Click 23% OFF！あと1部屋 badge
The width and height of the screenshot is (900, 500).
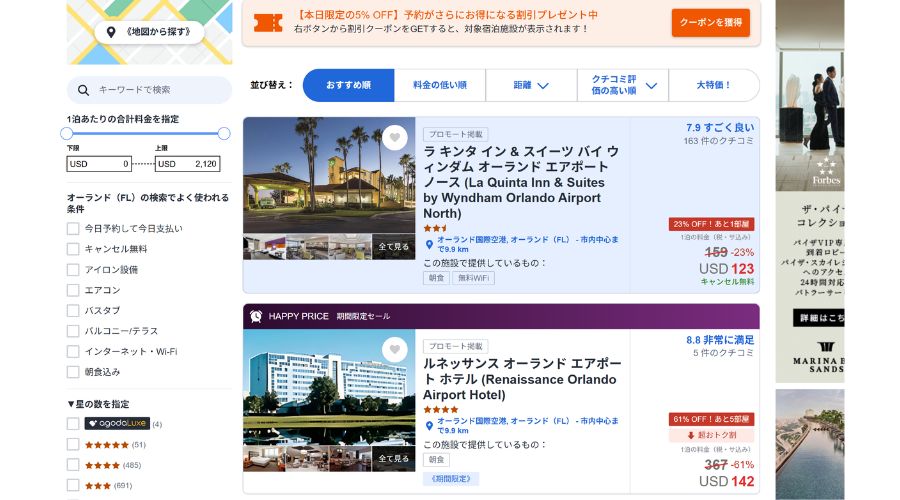point(711,224)
